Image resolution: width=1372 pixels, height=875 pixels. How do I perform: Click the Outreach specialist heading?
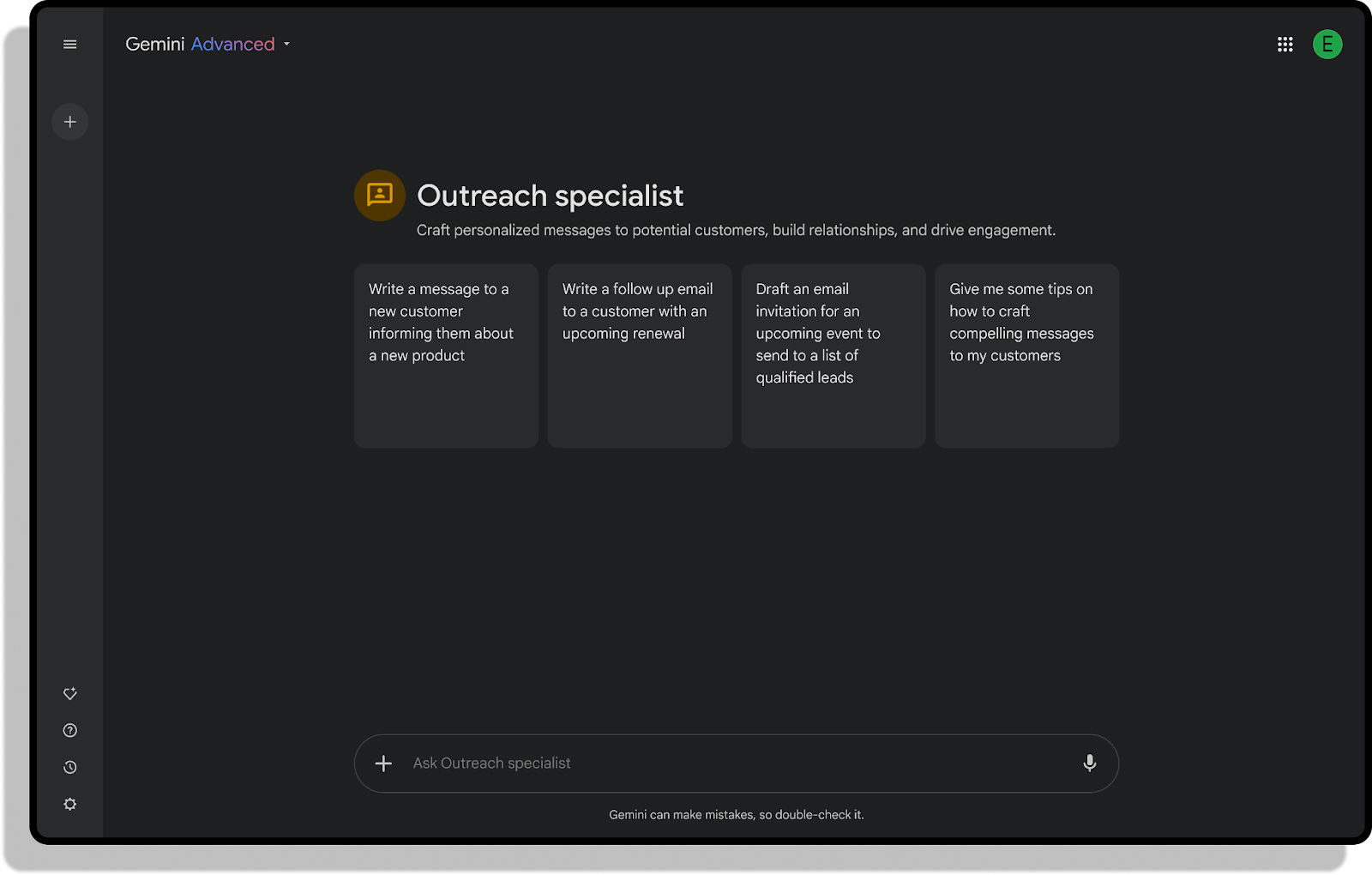pyautogui.click(x=550, y=196)
